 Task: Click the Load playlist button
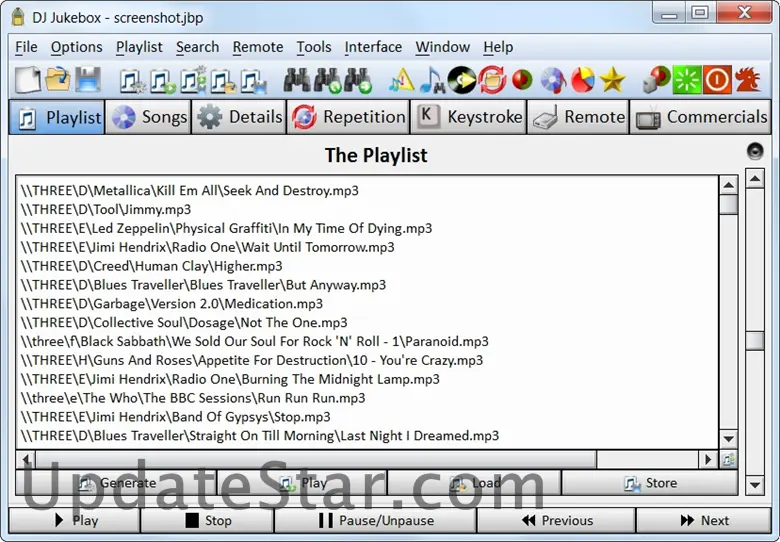pos(475,483)
